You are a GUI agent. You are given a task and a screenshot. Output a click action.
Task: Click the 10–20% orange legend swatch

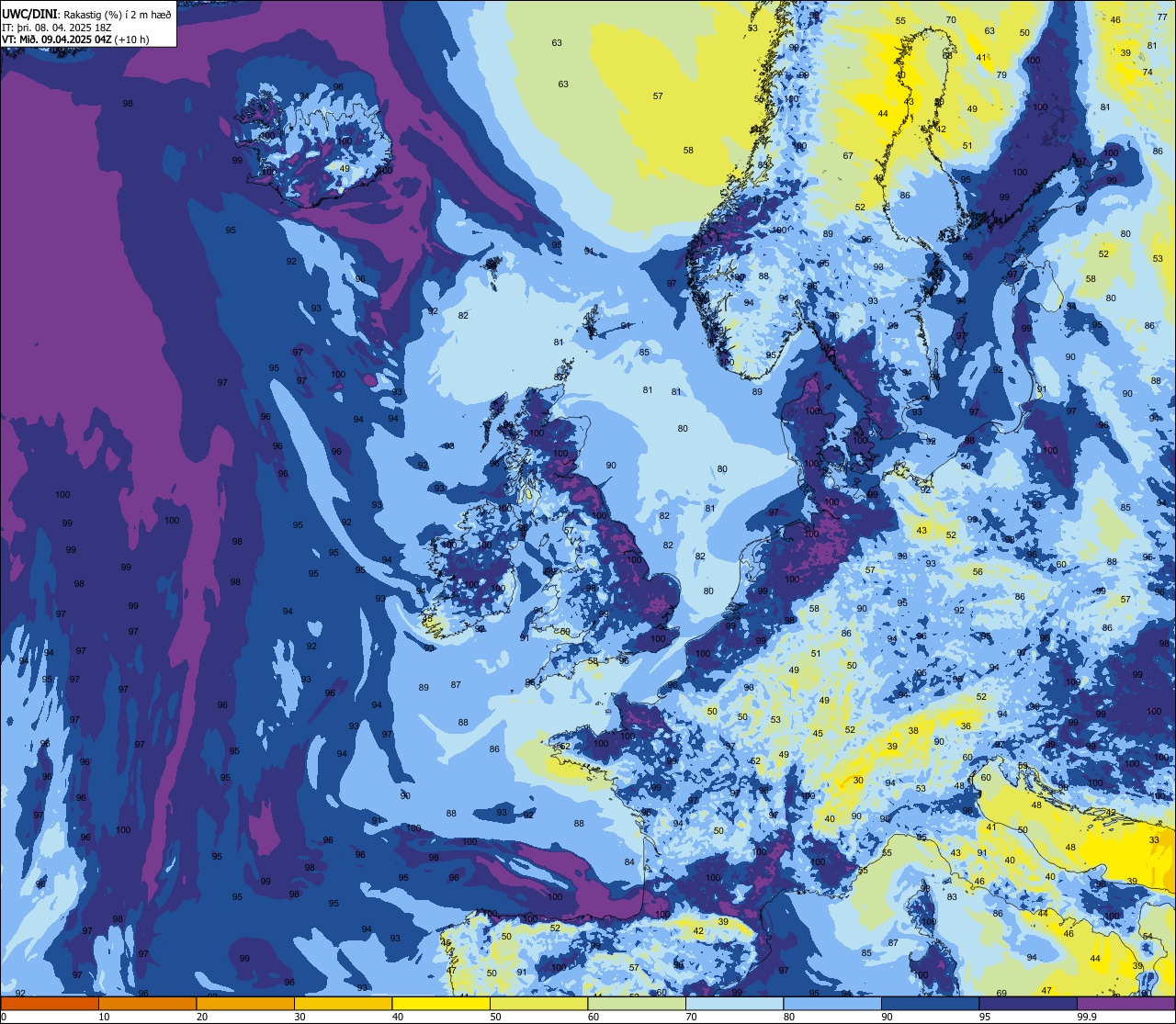pos(147,1003)
